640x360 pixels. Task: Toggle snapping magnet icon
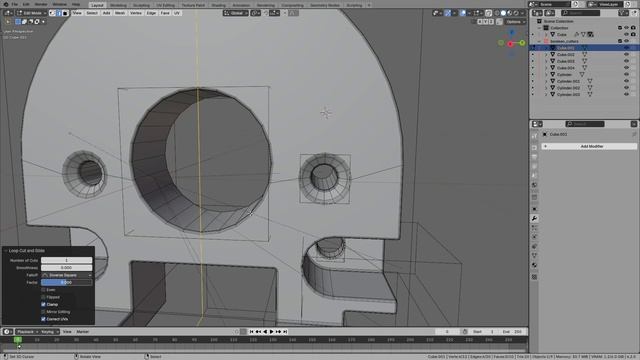[x=266, y=13]
